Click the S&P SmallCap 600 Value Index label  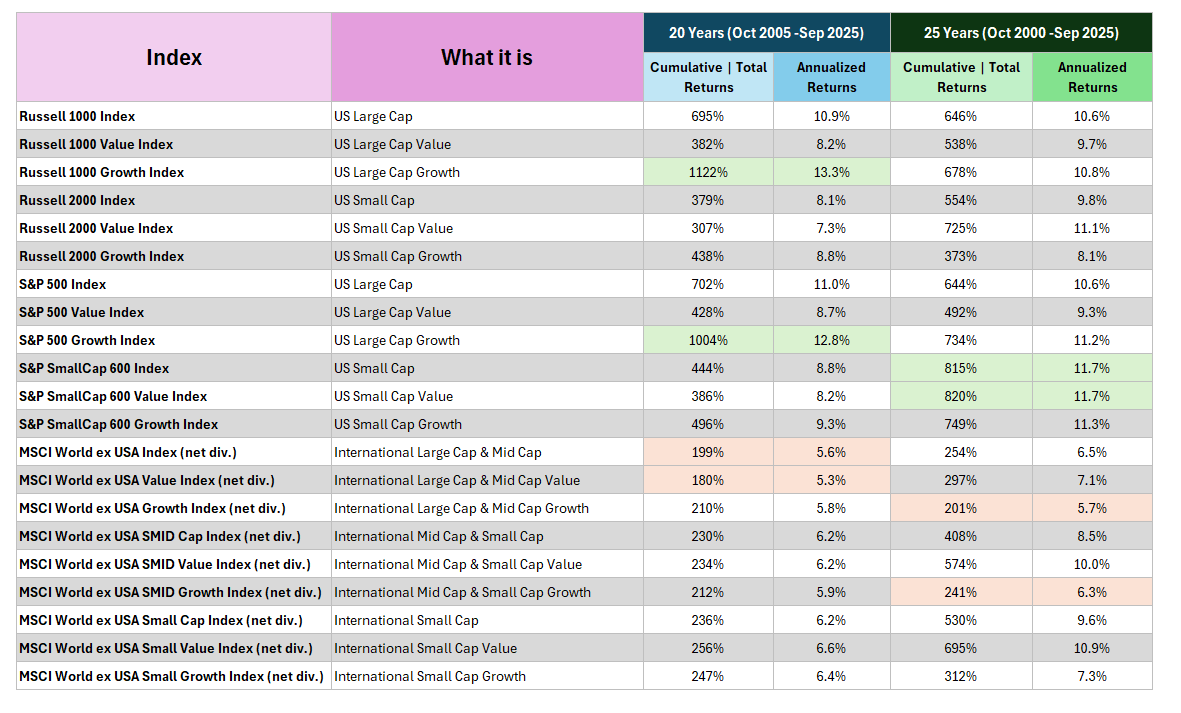113,396
